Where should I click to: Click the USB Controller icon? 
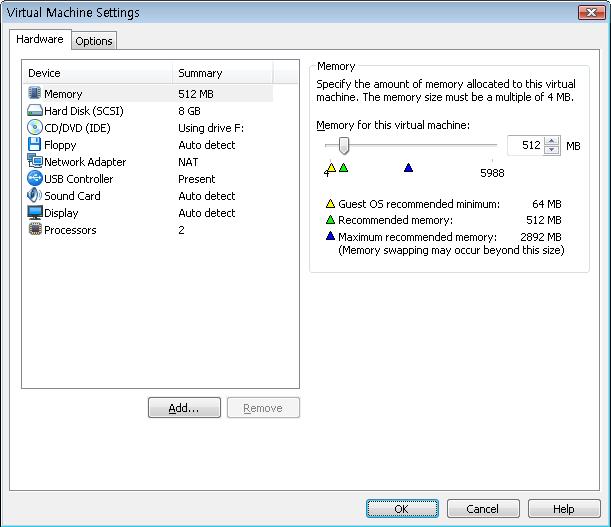pyautogui.click(x=34, y=178)
